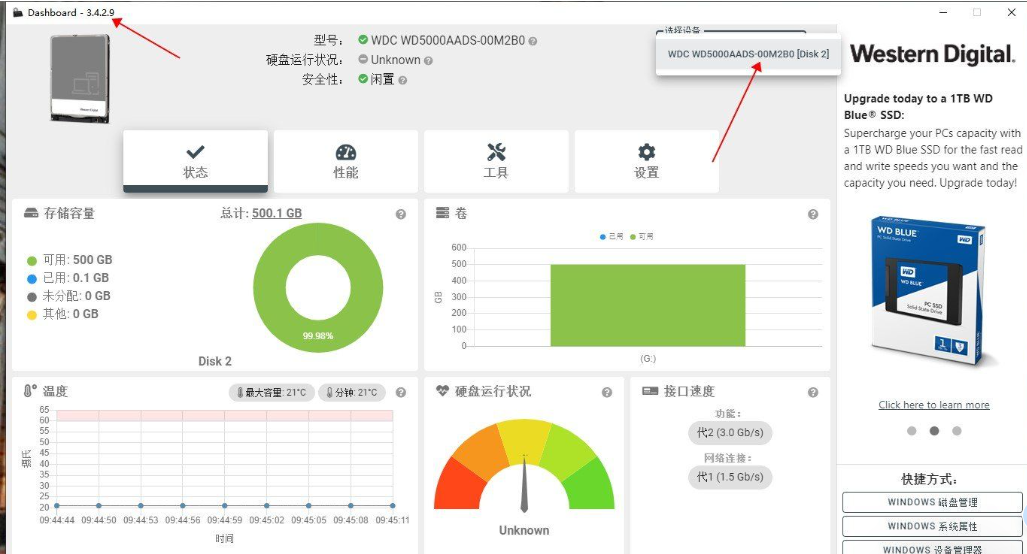Screen dimensions: 1027x554
Task: Click the heartbeat icon in 硬盘运行状况 header
Action: point(442,391)
